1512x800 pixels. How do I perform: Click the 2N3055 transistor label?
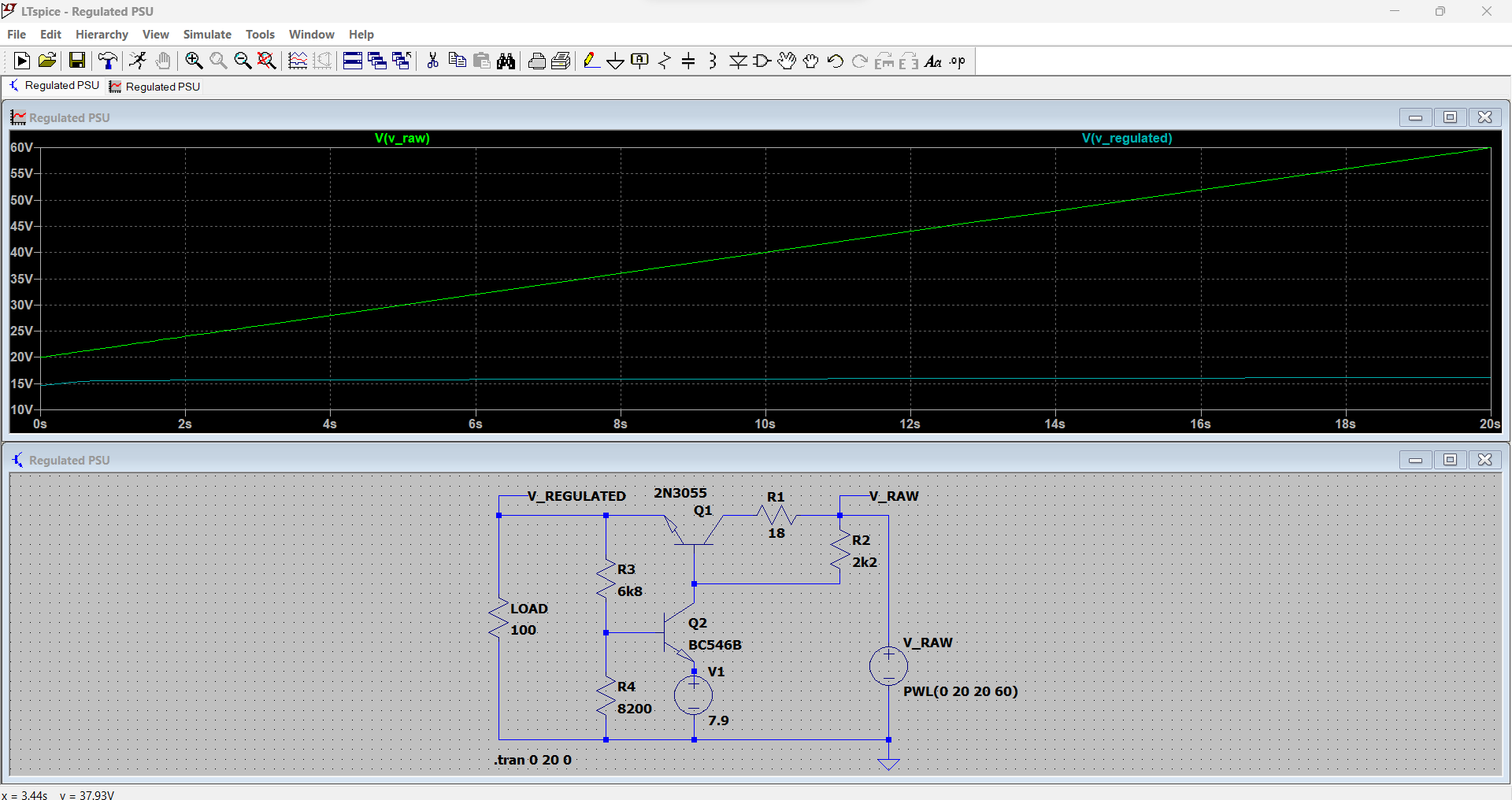pyautogui.click(x=680, y=493)
